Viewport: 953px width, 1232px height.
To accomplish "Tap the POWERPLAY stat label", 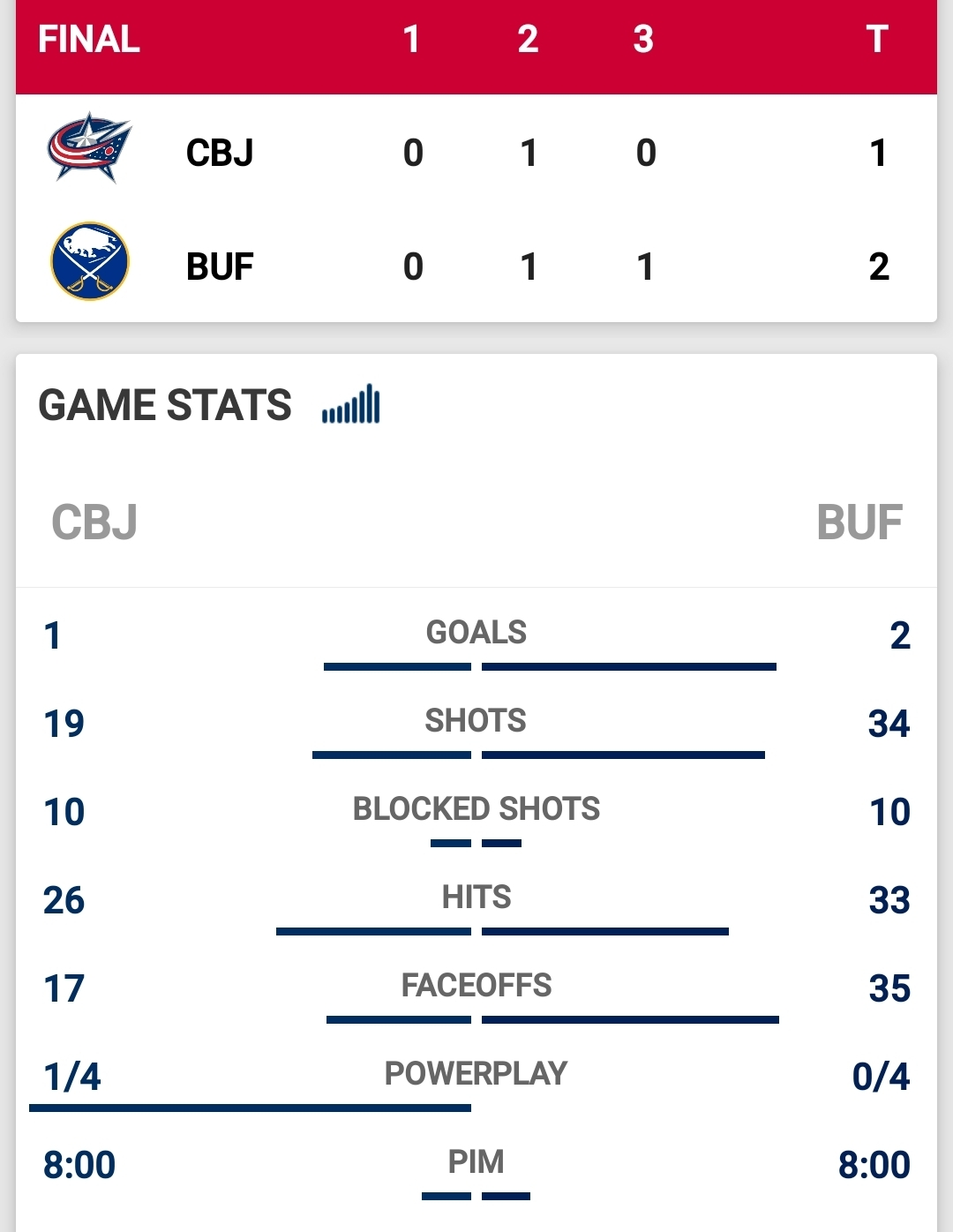I will (x=476, y=1074).
